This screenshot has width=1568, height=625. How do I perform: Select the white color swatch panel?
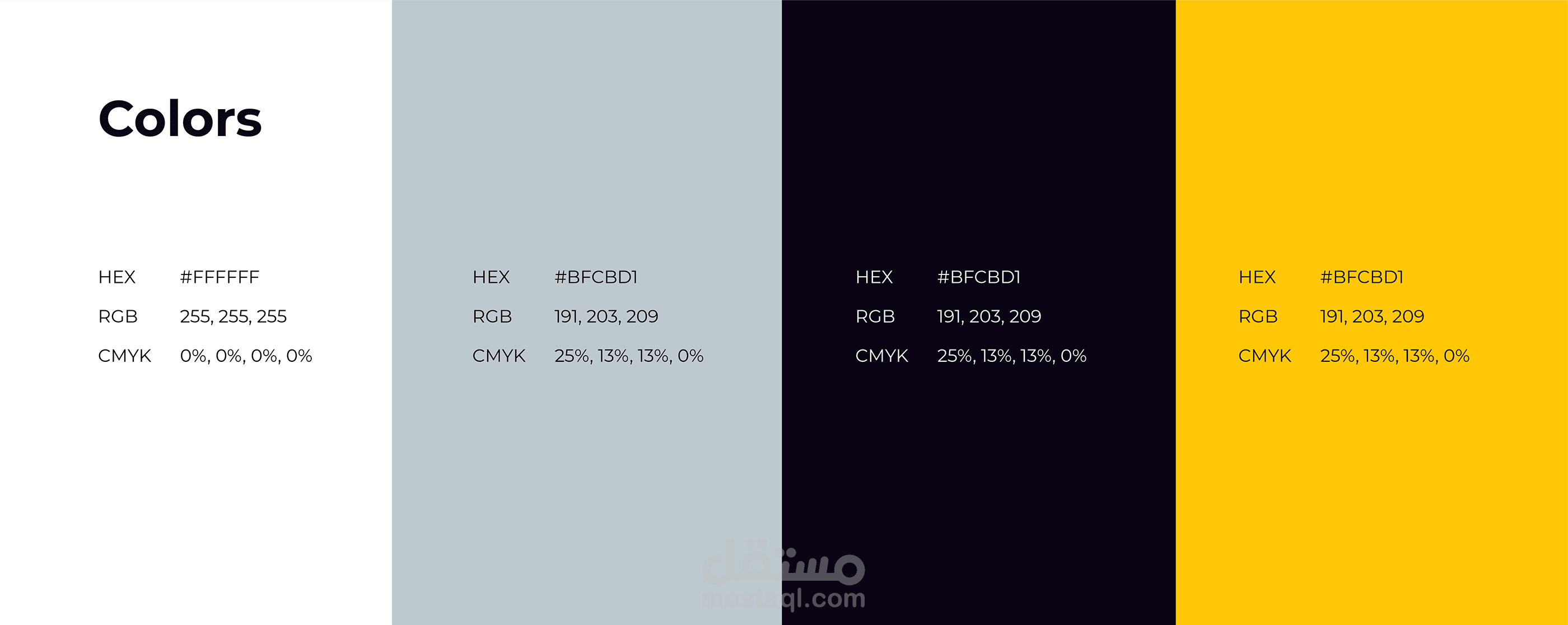196,312
